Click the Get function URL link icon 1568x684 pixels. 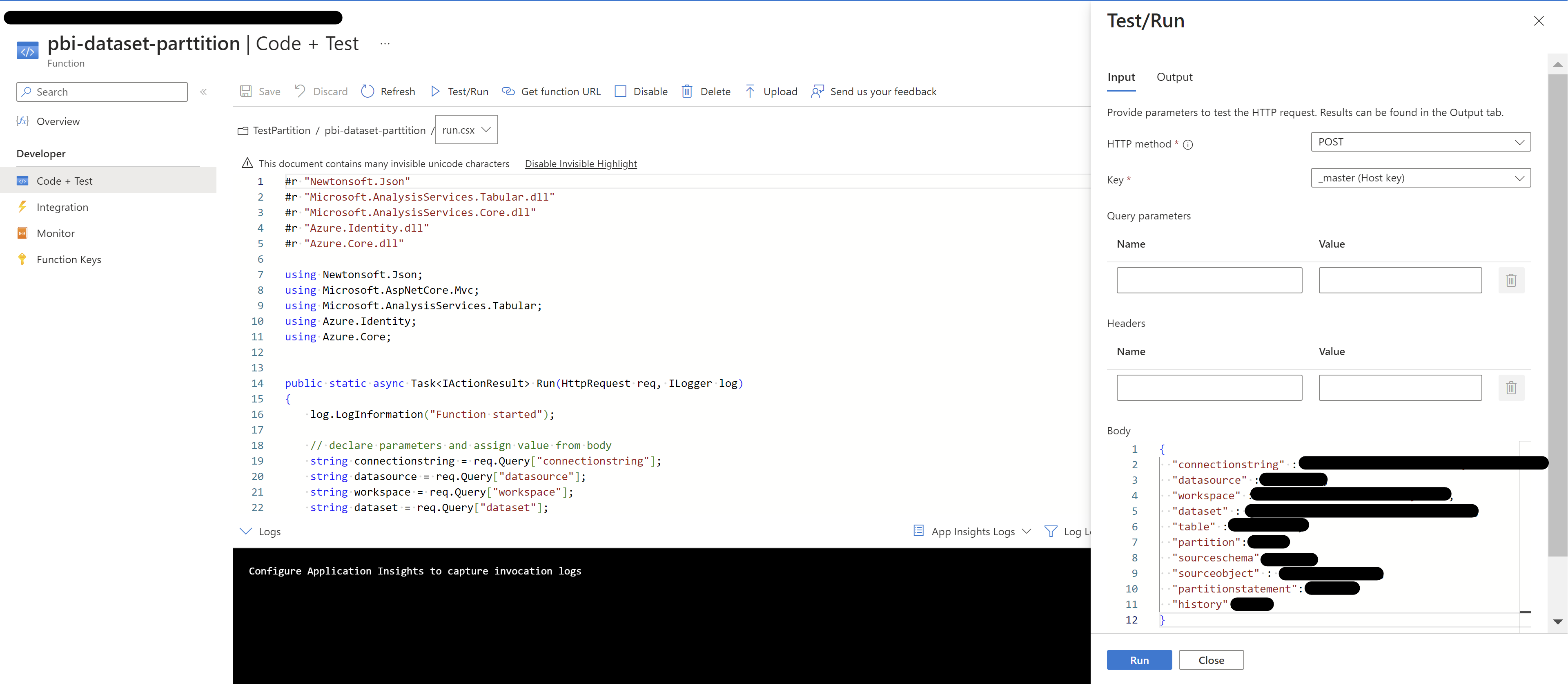[508, 92]
